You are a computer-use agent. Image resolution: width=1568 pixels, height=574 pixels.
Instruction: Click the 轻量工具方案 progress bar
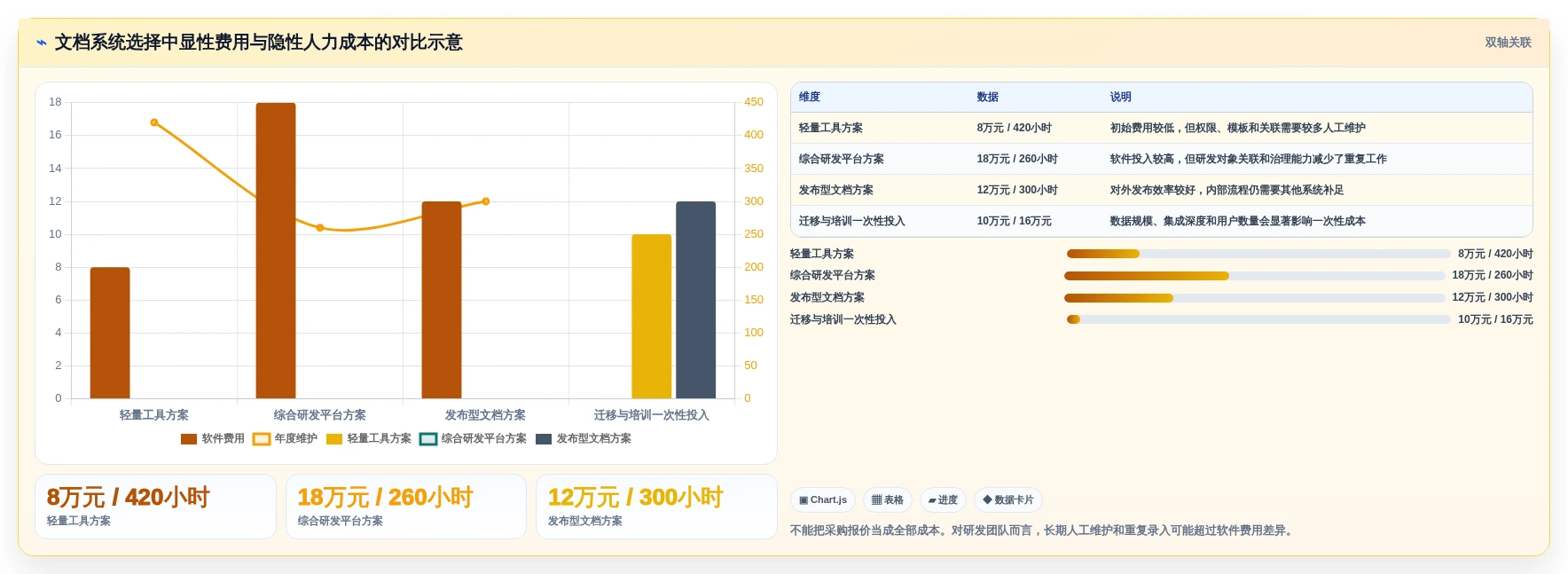(1258, 254)
